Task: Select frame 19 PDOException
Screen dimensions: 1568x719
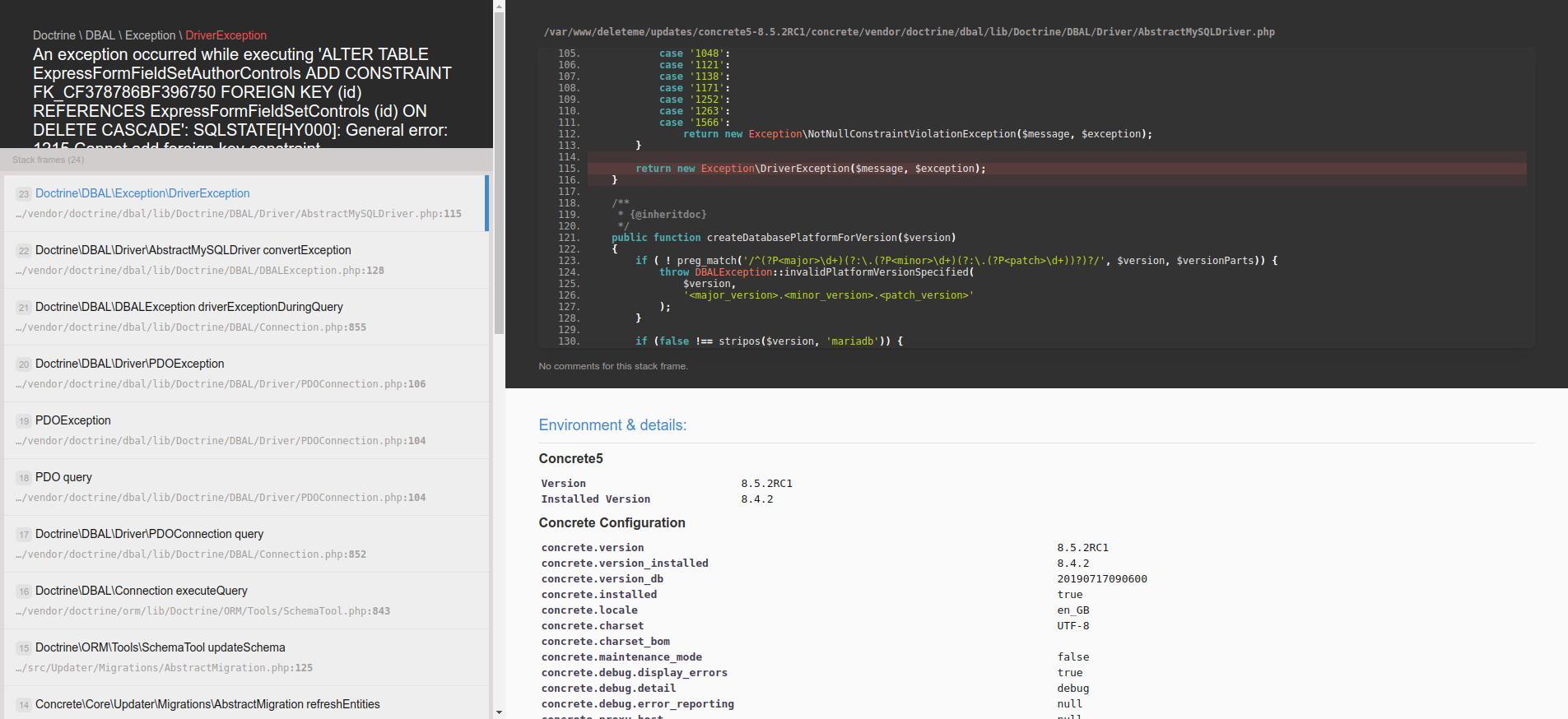Action: coord(246,430)
